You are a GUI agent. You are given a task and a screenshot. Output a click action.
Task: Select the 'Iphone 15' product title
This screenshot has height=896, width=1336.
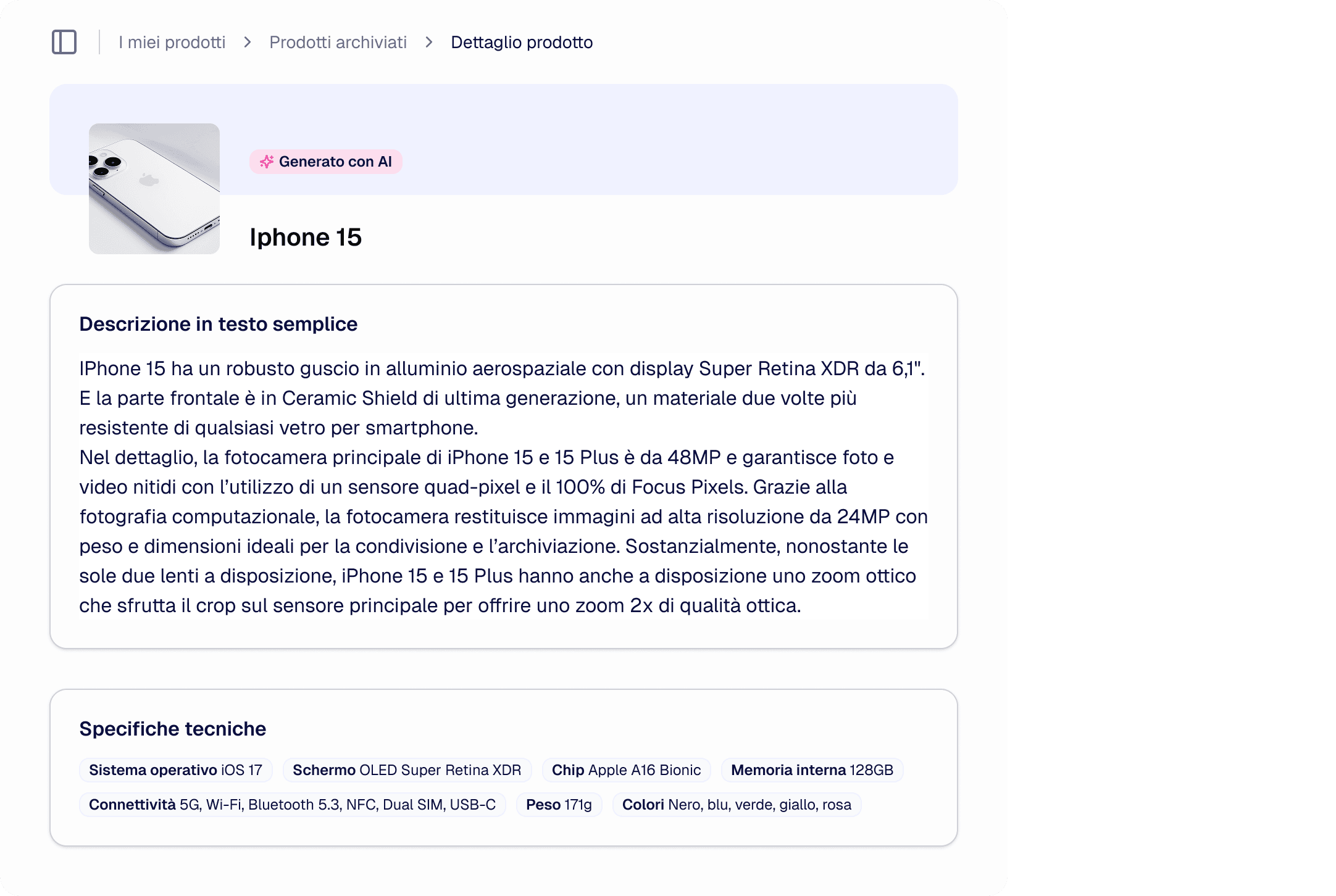[306, 238]
